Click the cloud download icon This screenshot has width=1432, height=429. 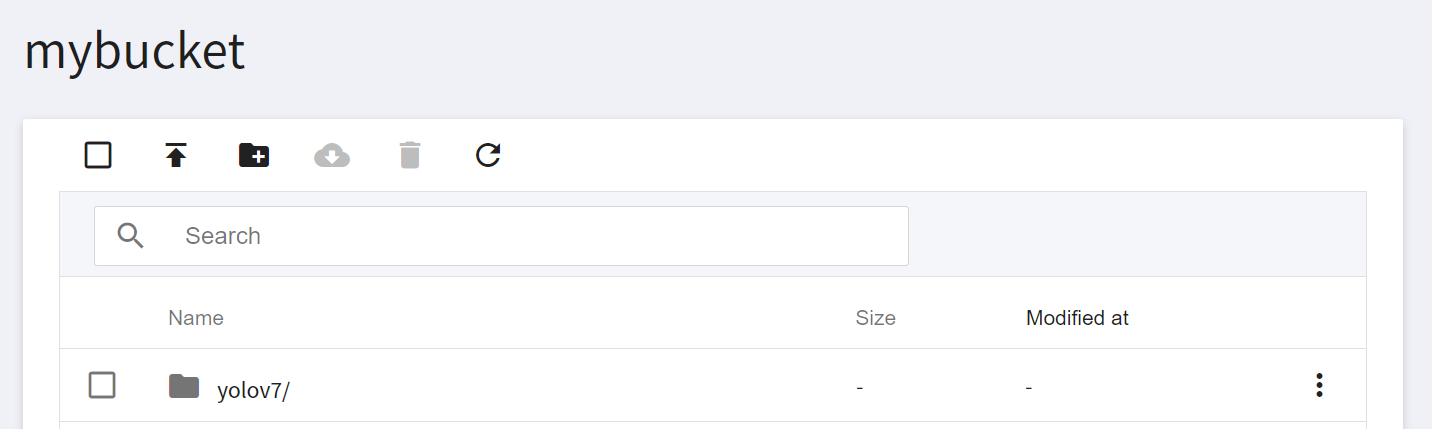[332, 155]
